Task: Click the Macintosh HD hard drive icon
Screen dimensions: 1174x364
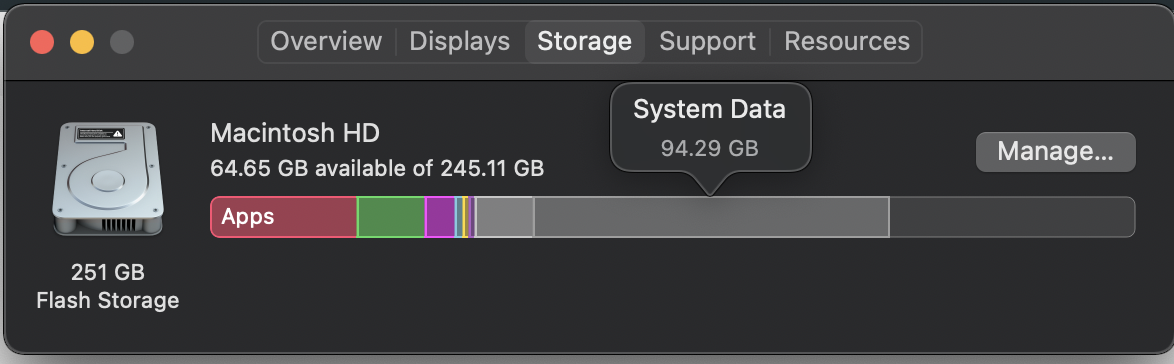Action: [108, 179]
